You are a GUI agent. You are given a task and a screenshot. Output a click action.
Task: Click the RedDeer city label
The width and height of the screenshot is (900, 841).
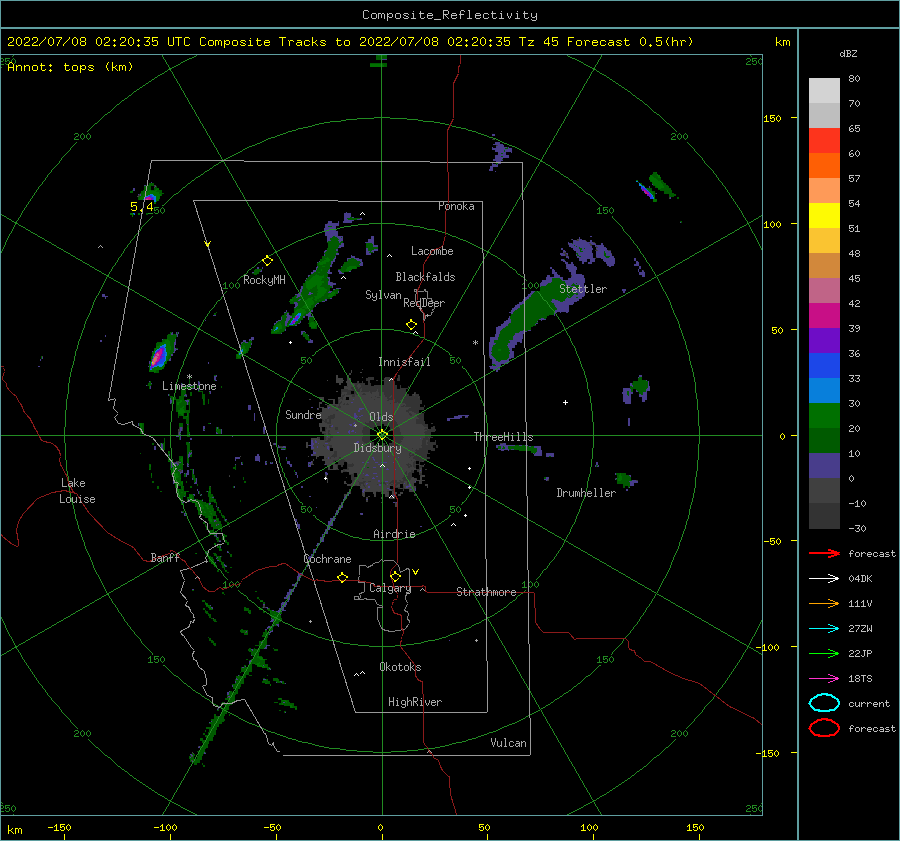tap(424, 303)
